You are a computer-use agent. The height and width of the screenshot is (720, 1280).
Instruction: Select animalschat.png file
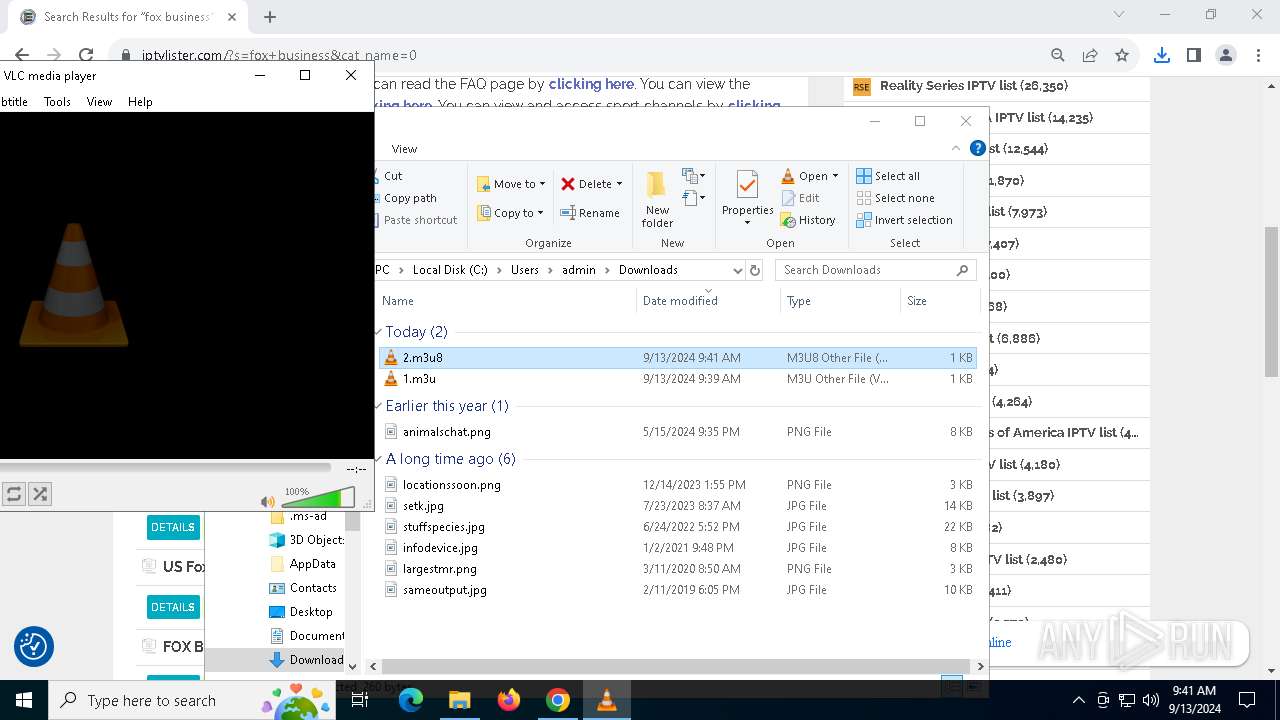tap(678, 432)
